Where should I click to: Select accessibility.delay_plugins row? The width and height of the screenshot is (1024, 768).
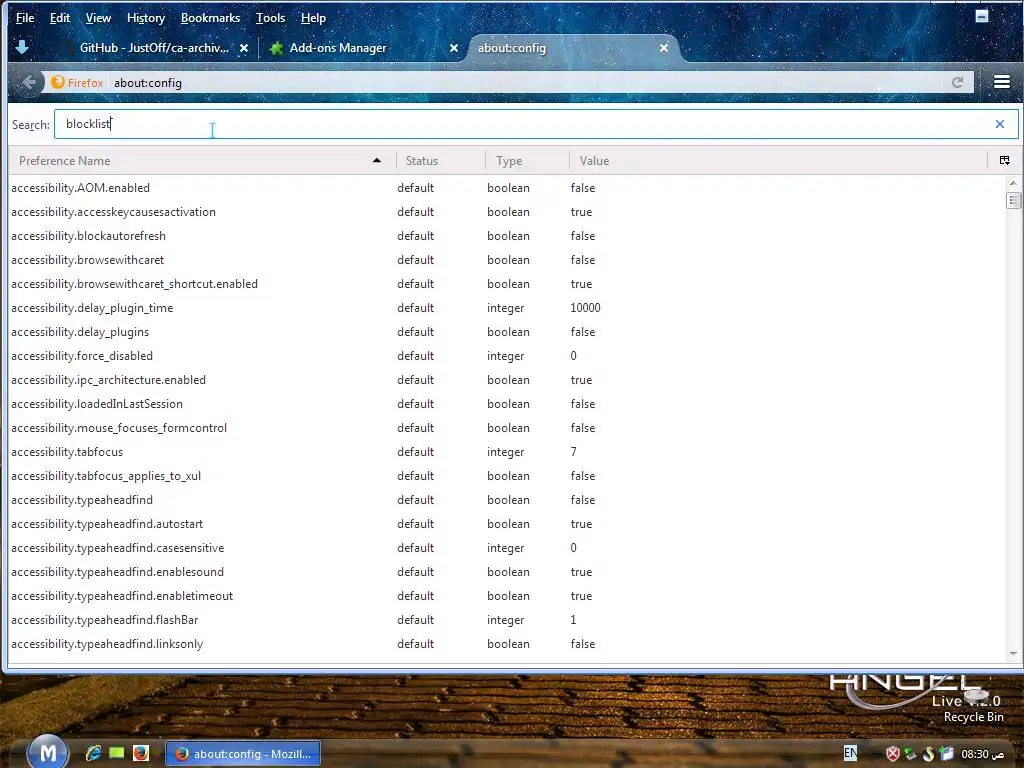pyautogui.click(x=507, y=332)
